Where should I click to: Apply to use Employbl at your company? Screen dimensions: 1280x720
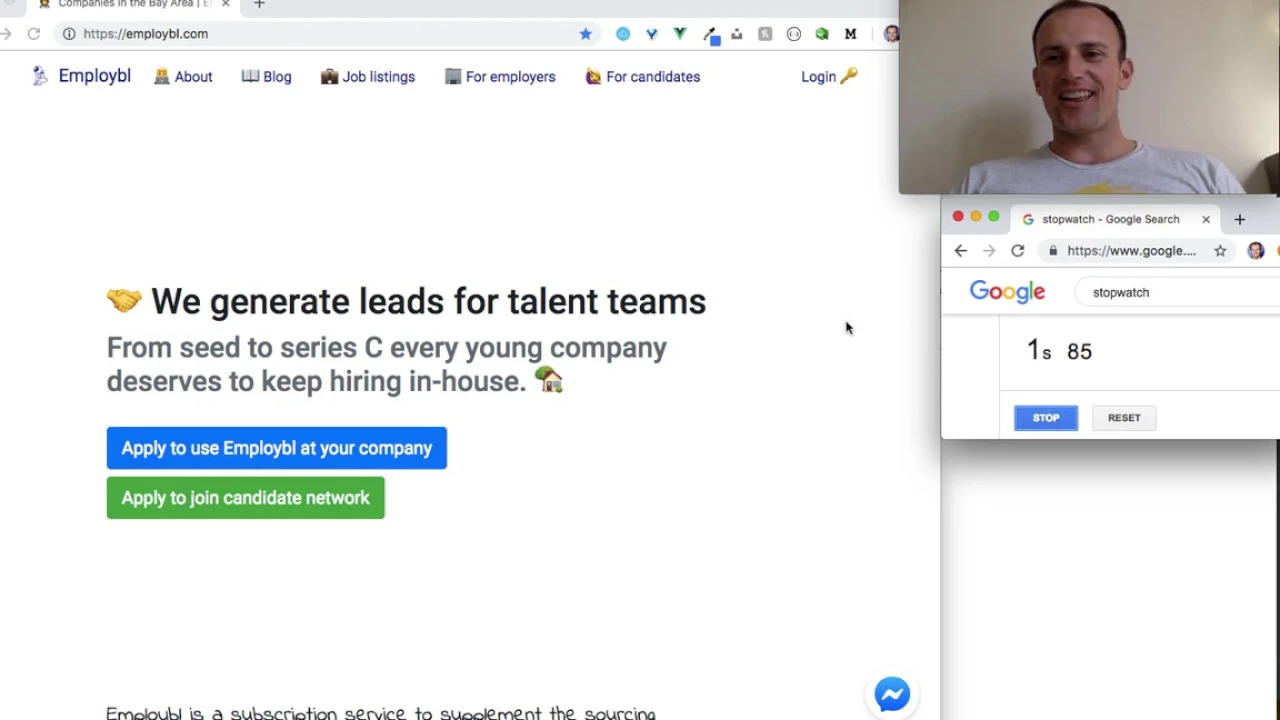(x=277, y=448)
